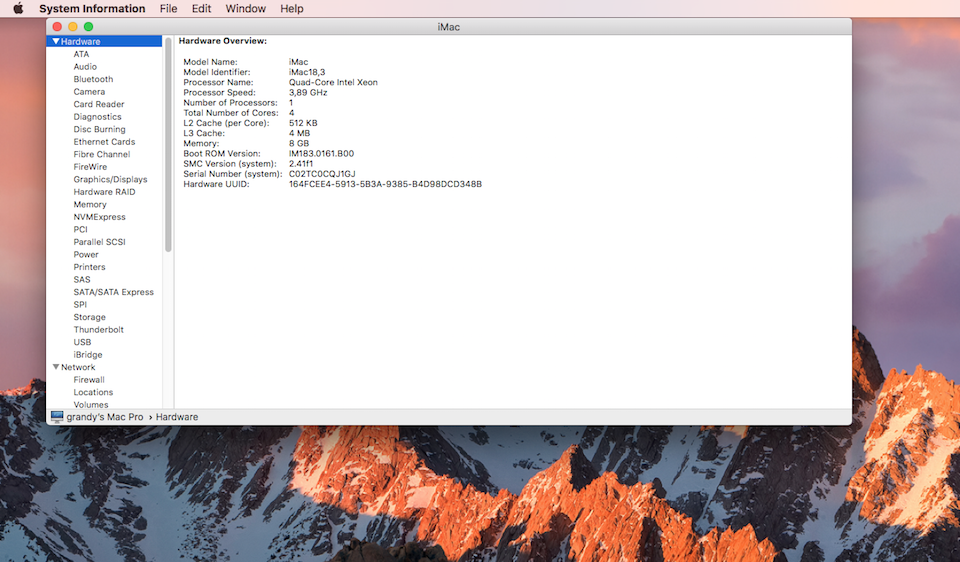Click Hardware in the bottom path bar

[177, 416]
